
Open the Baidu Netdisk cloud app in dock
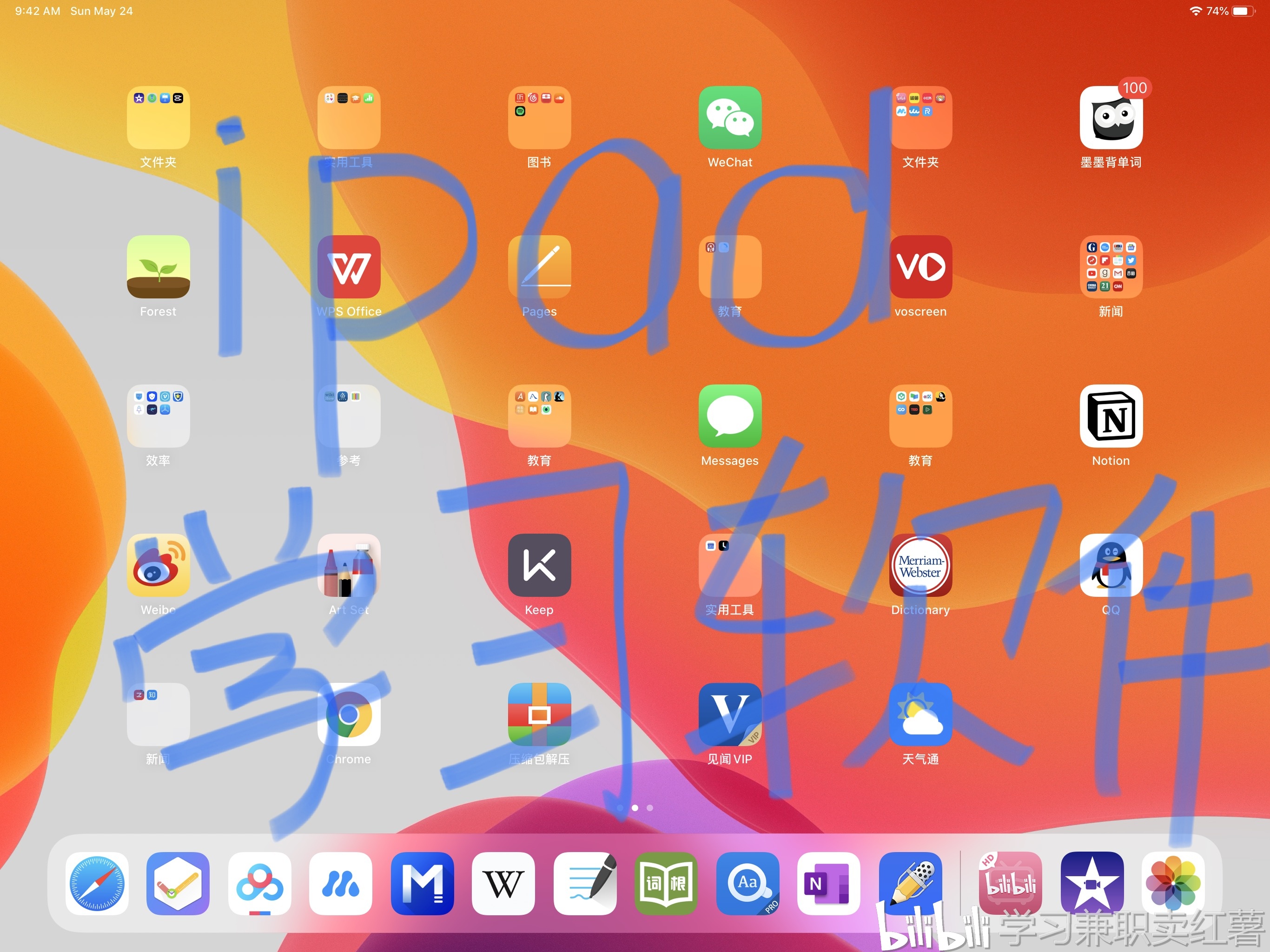[x=259, y=884]
